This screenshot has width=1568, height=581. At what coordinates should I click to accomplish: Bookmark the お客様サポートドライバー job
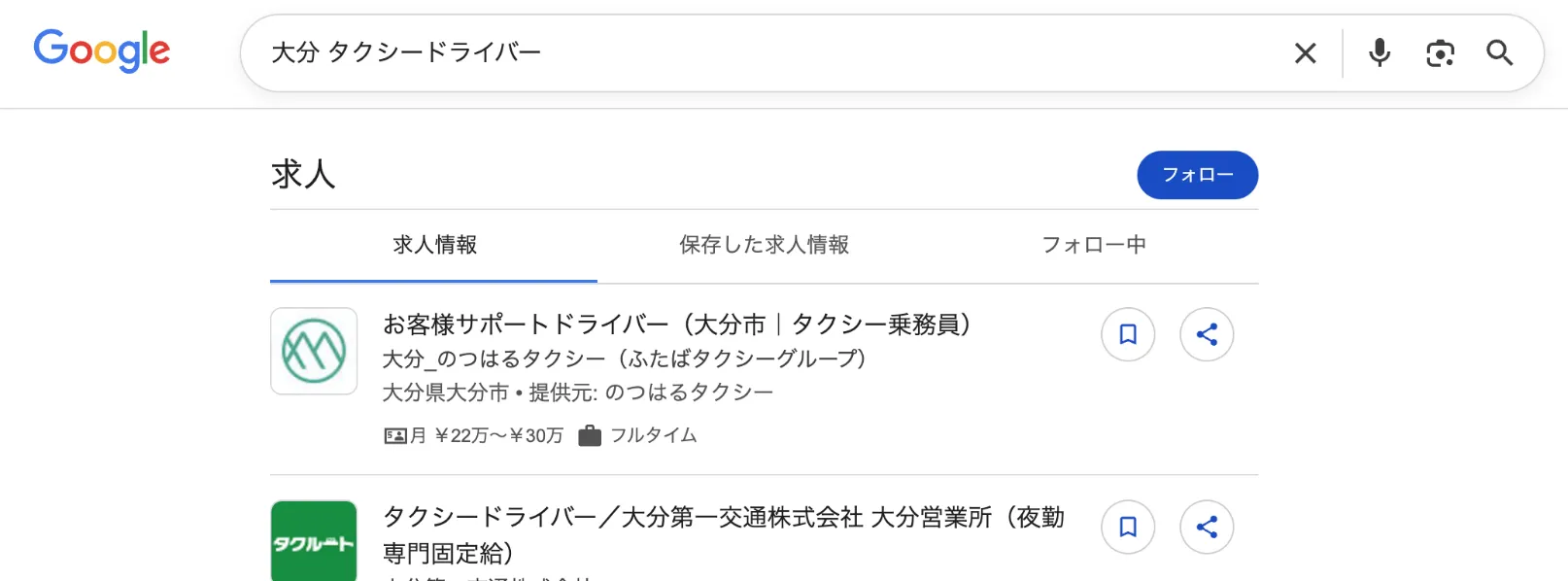coord(1128,334)
